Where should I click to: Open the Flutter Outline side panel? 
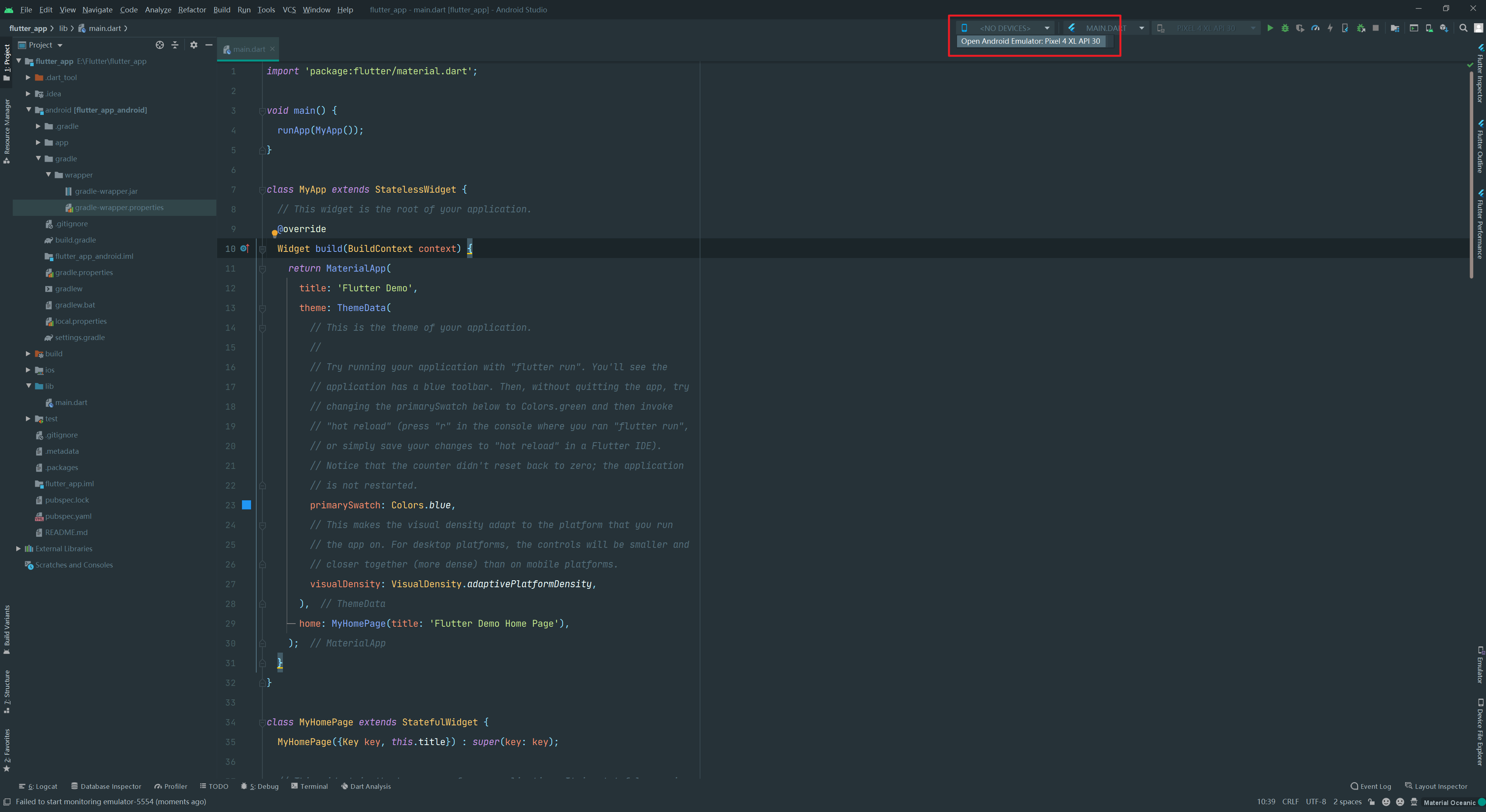[x=1480, y=147]
